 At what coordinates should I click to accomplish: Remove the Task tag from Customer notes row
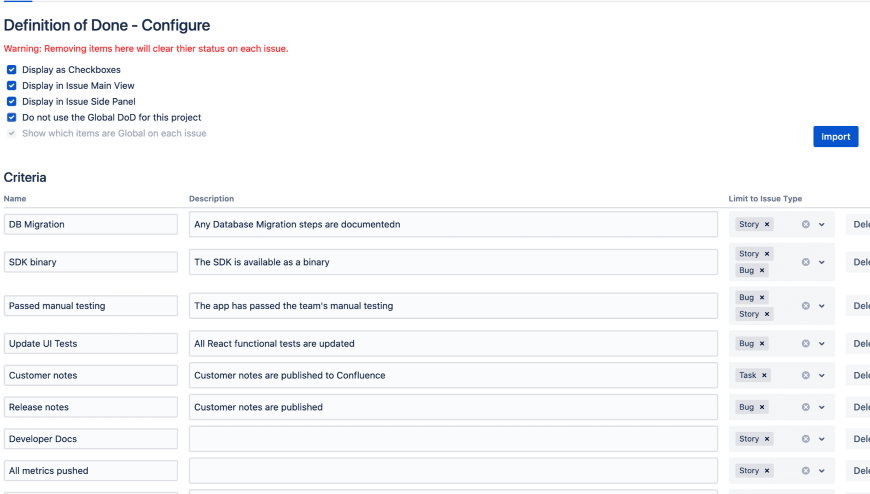pos(765,376)
